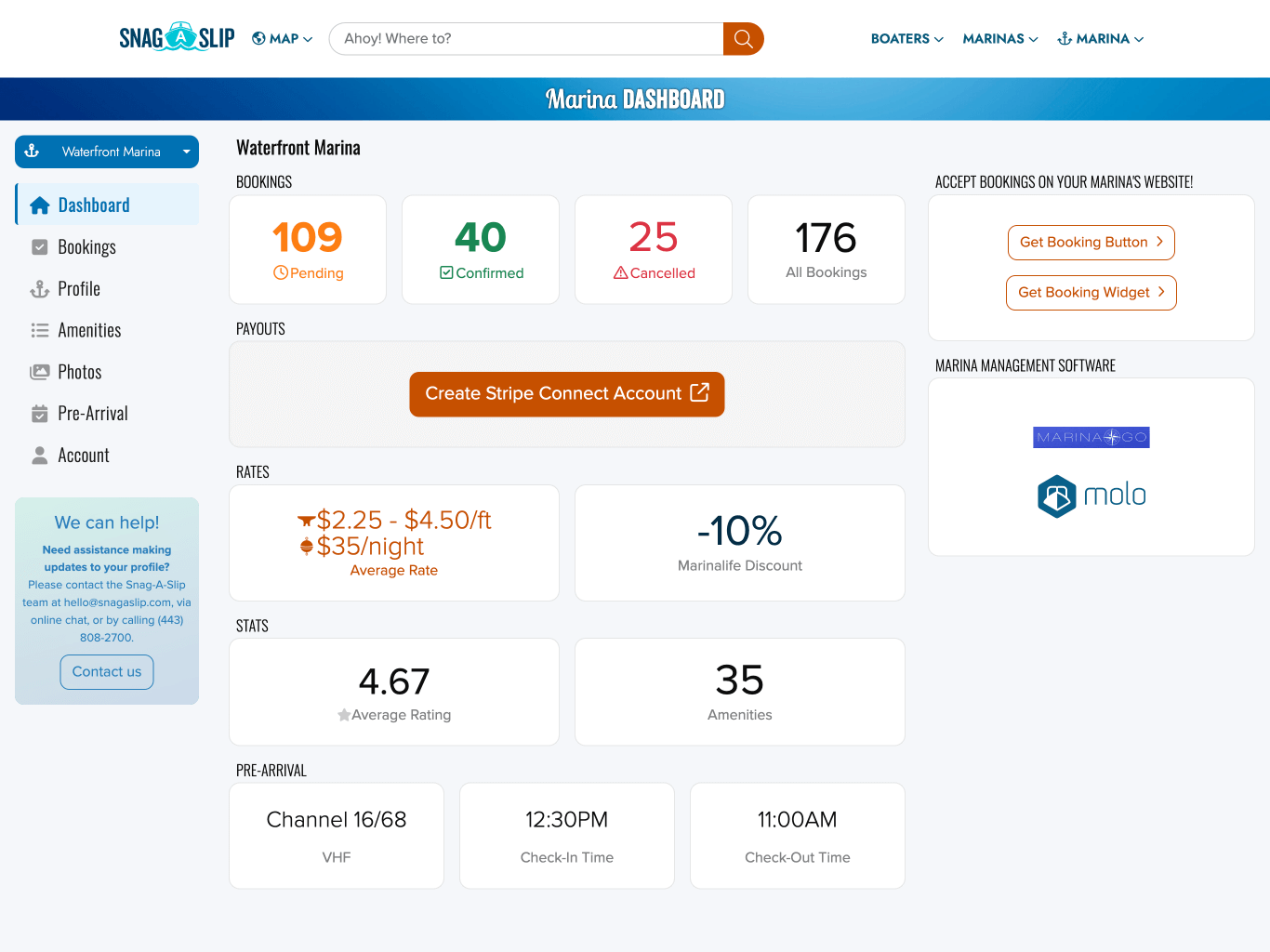
Task: Click the Molo logo
Action: [x=1091, y=496]
